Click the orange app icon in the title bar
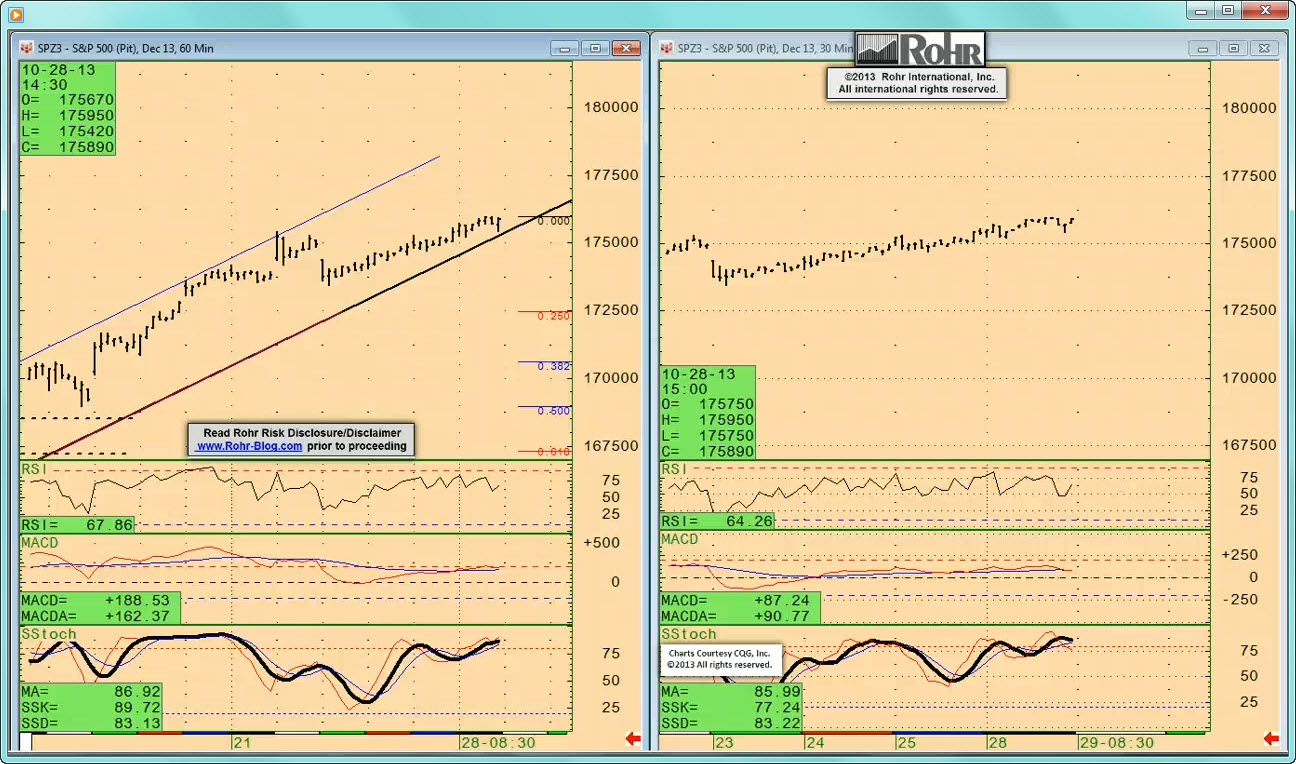This screenshot has height=764, width=1296. pyautogui.click(x=15, y=14)
